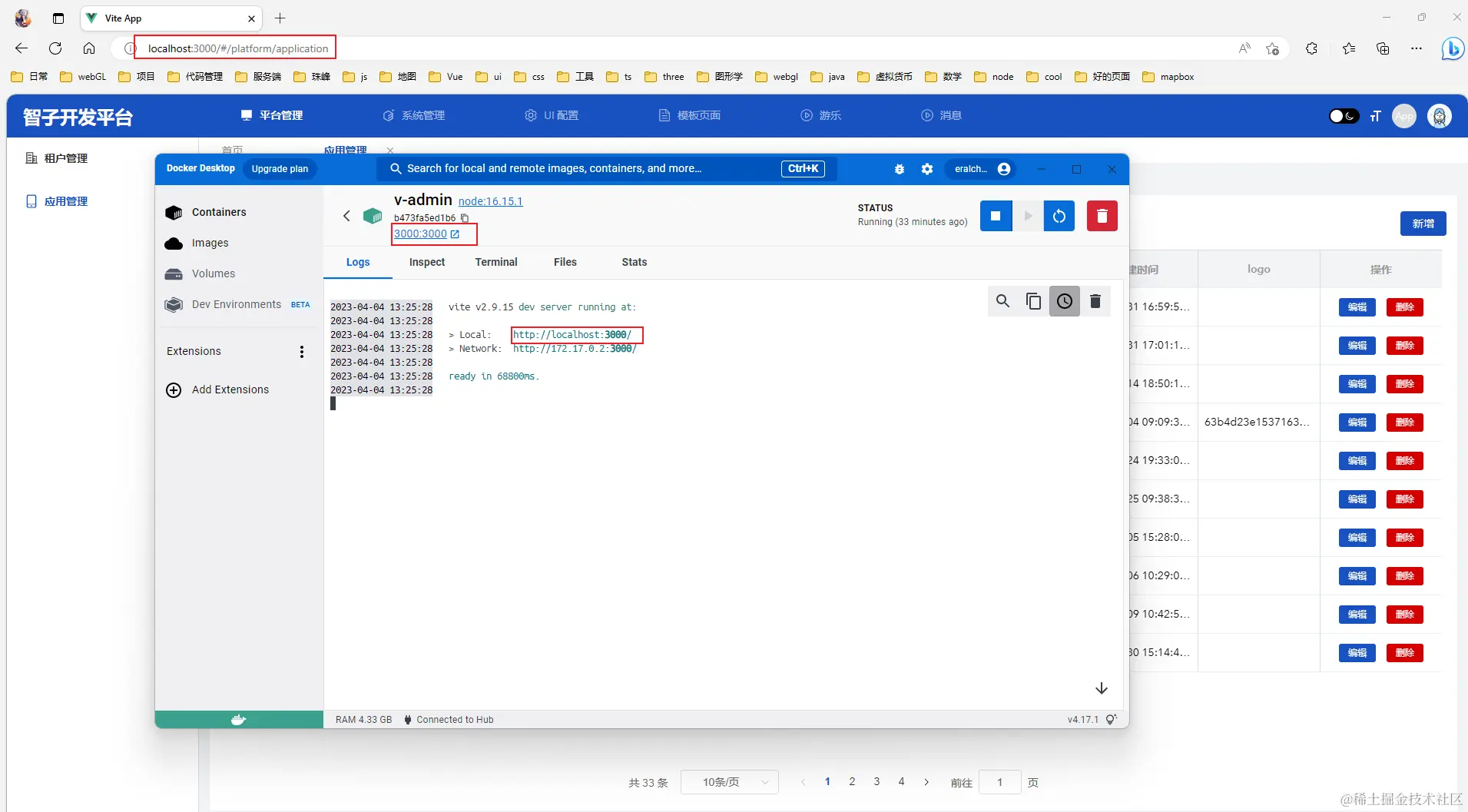Image resolution: width=1468 pixels, height=812 pixels.
Task: Open the Vue bookmarks folder
Action: 446,77
